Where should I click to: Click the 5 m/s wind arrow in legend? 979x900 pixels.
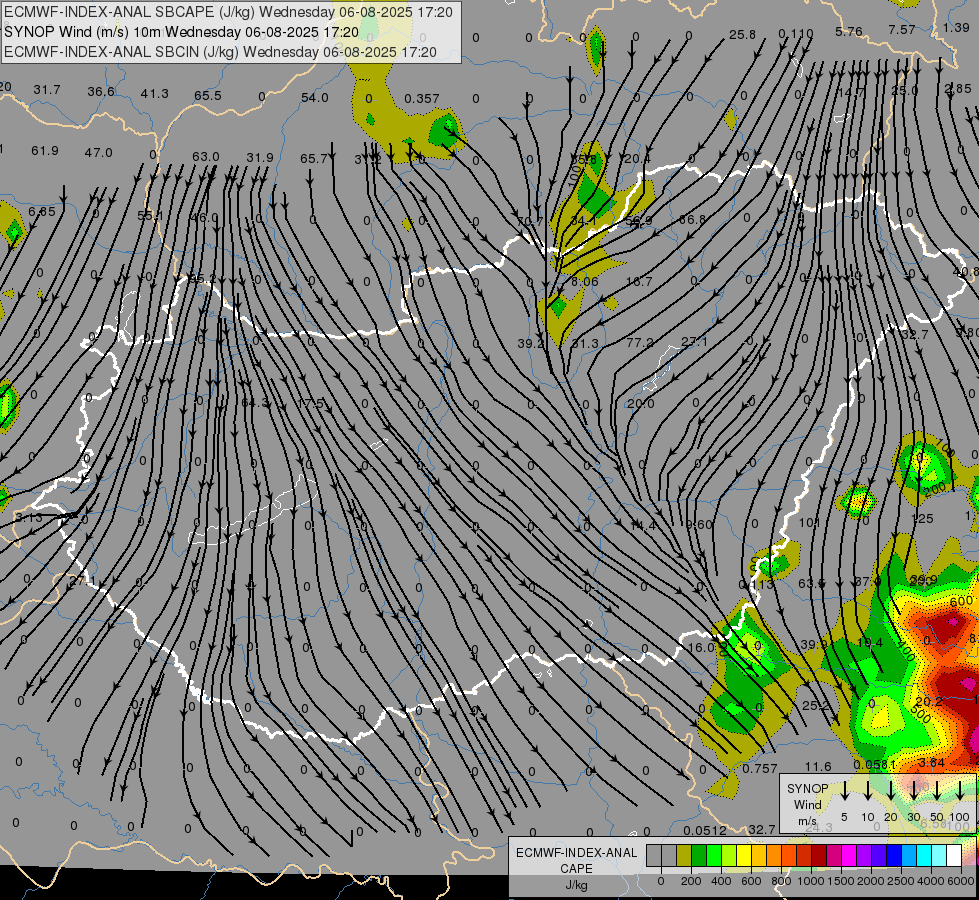coord(845,791)
